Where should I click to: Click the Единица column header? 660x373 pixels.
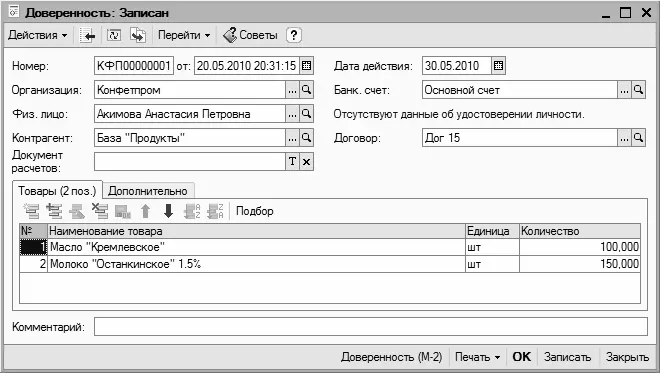tap(492, 231)
